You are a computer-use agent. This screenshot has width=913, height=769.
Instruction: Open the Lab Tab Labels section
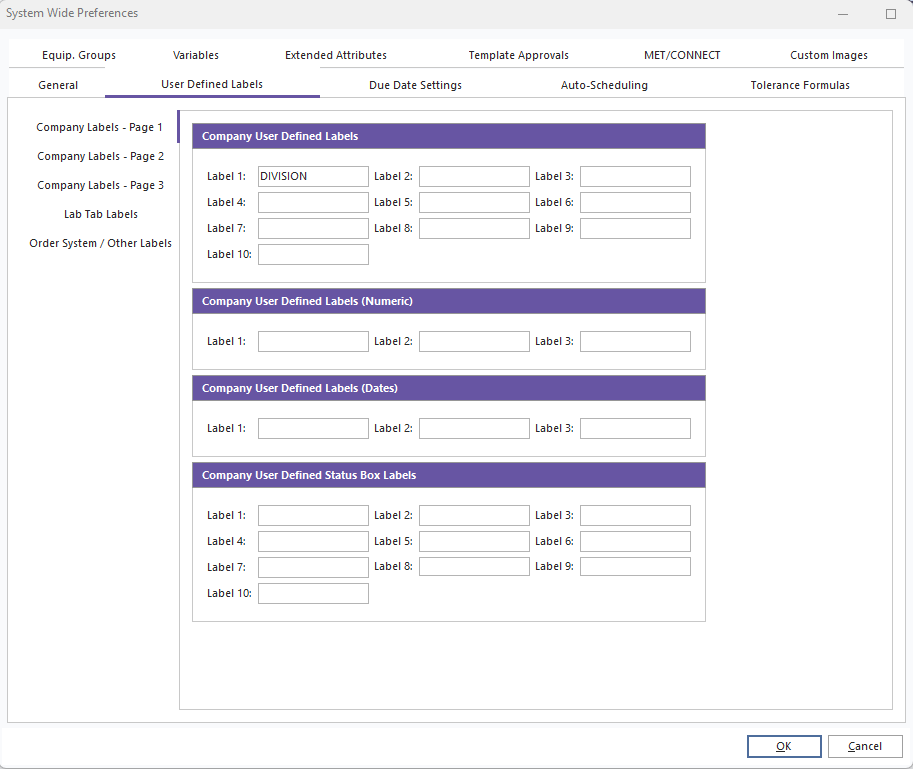pos(100,214)
